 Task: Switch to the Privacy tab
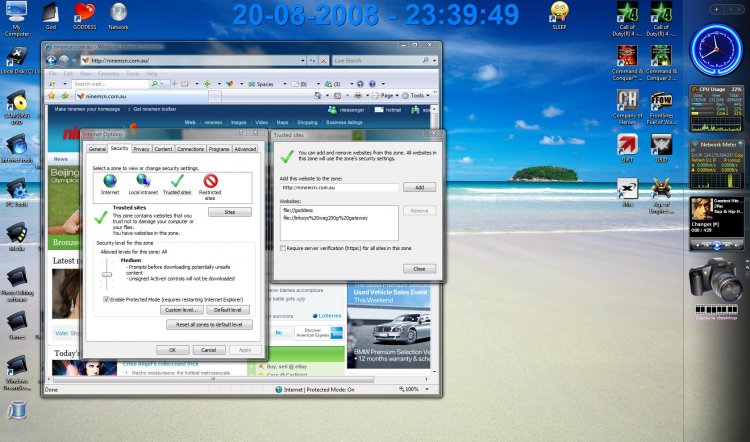pos(142,149)
